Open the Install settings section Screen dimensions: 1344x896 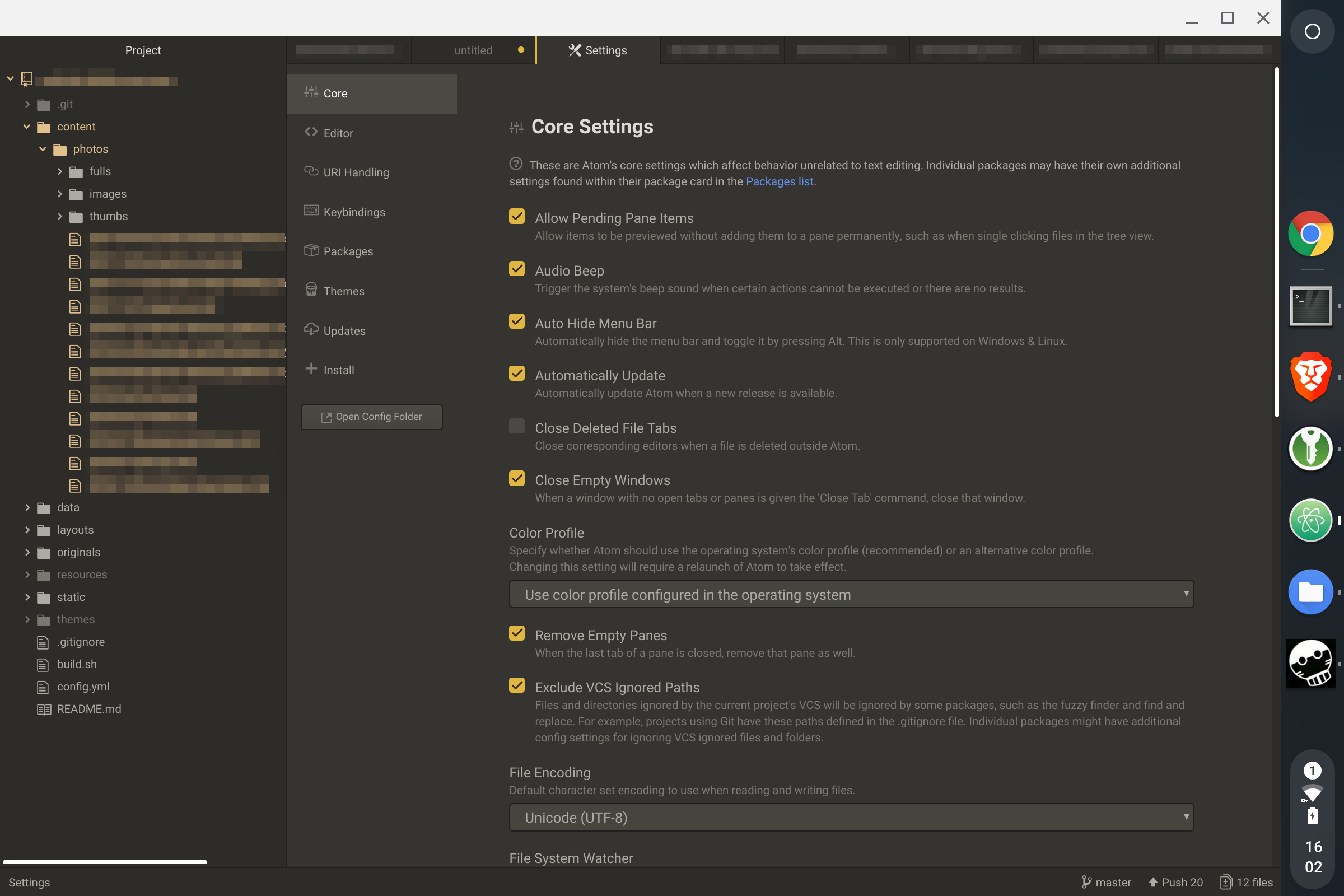(x=338, y=369)
